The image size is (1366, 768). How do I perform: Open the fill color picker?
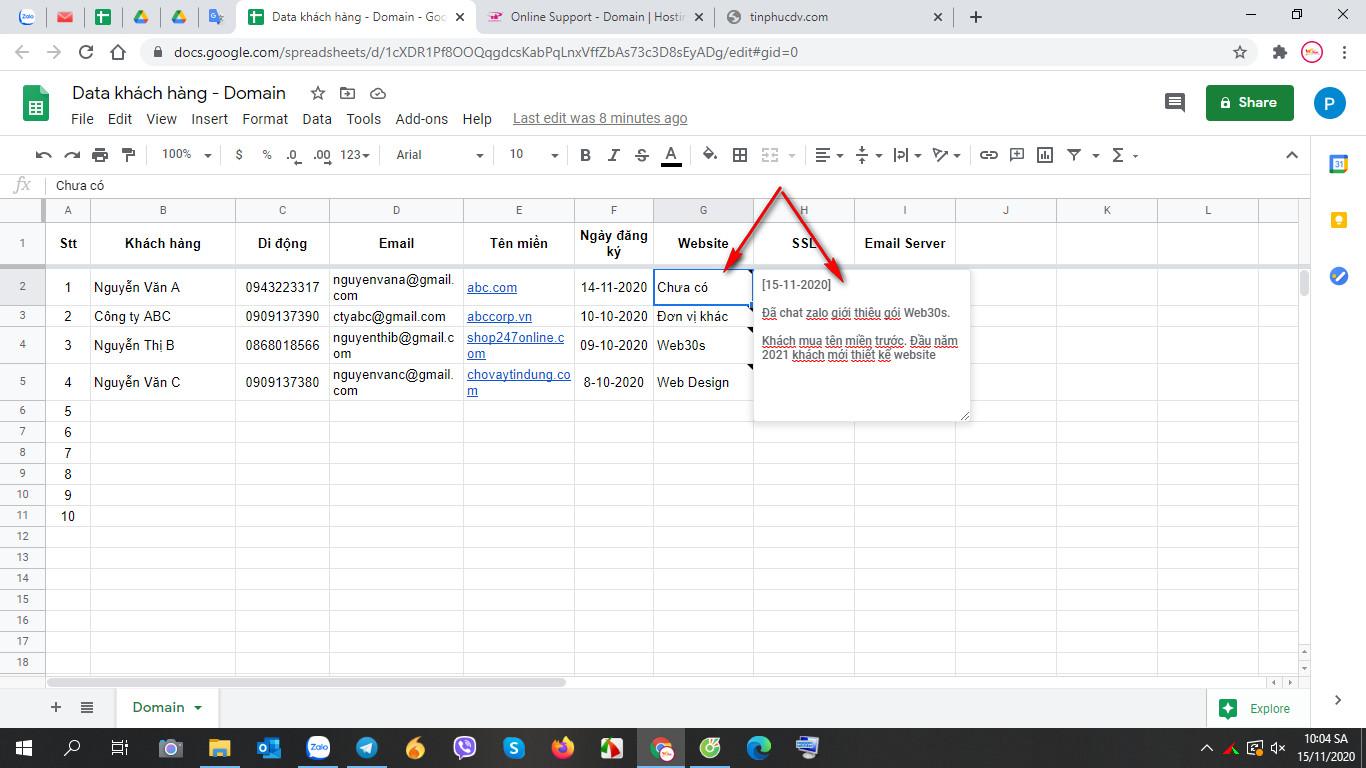click(710, 155)
